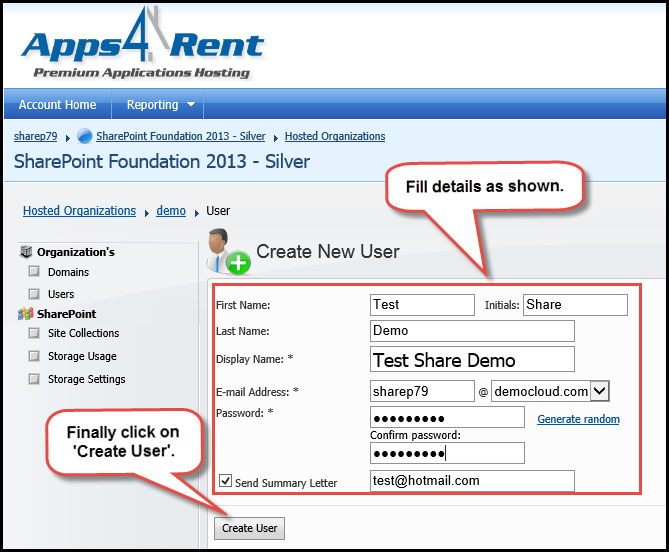This screenshot has width=669, height=552.
Task: Click the Display Name field
Action: pyautogui.click(x=472, y=359)
